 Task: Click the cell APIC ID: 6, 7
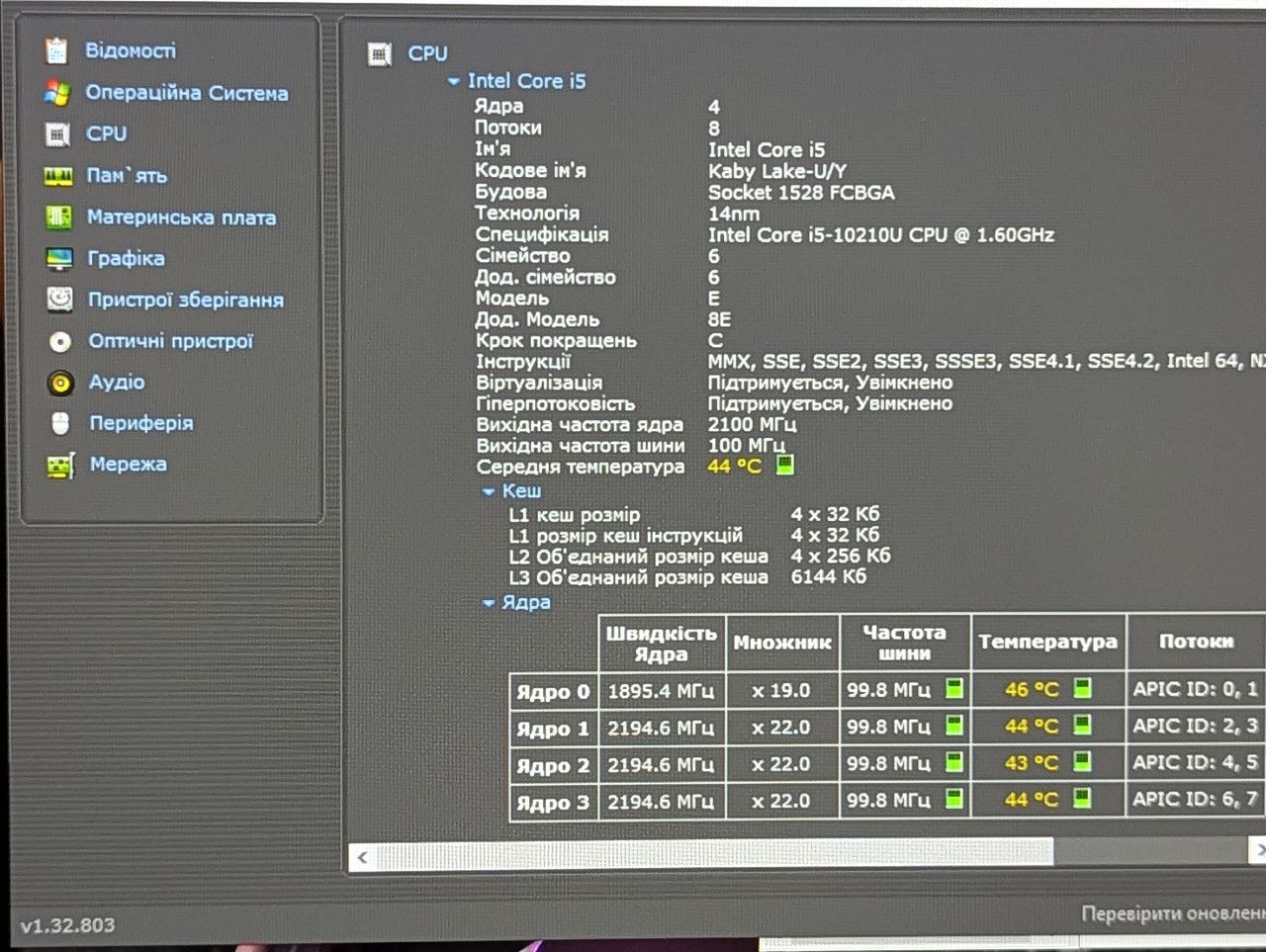click(x=1197, y=800)
